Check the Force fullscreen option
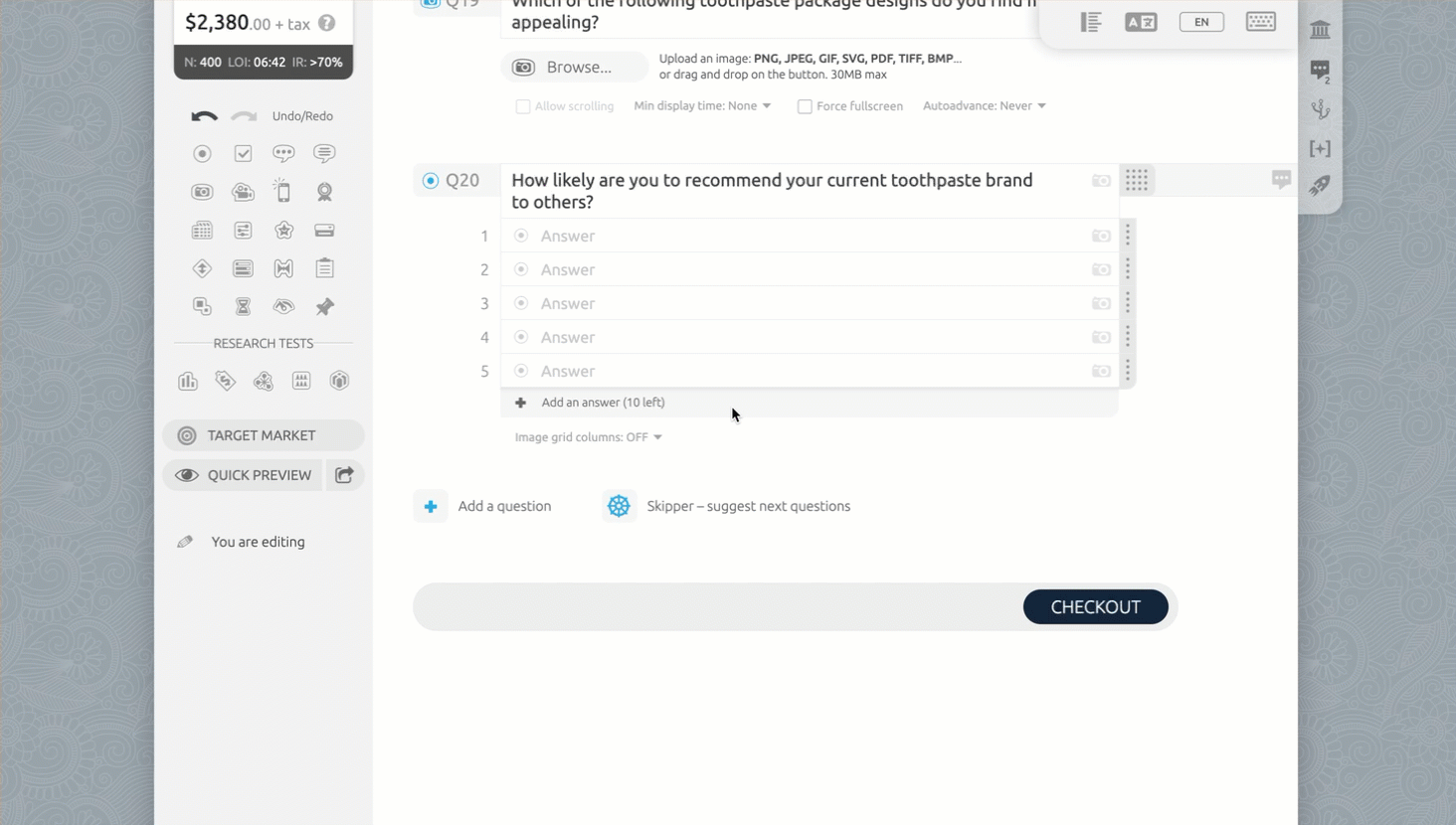 (x=805, y=106)
